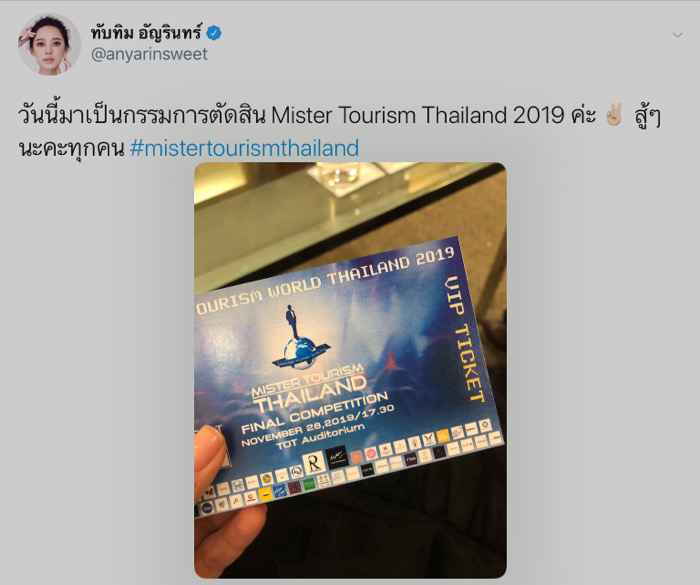Open the #mistertourismthailand hashtag
Viewport: 700px width, 585px height.
(x=244, y=148)
